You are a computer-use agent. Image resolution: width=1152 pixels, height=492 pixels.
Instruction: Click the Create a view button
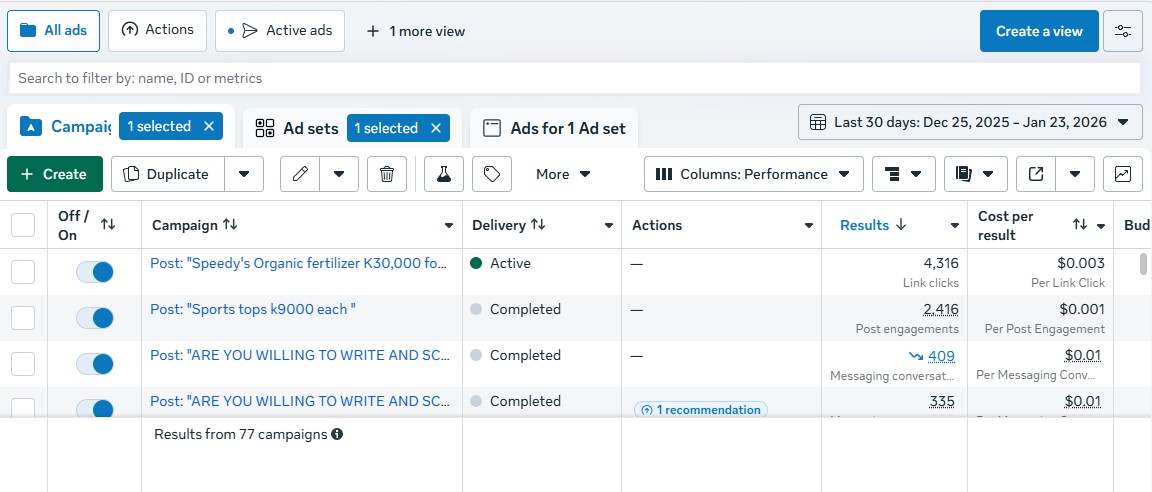(x=1039, y=31)
